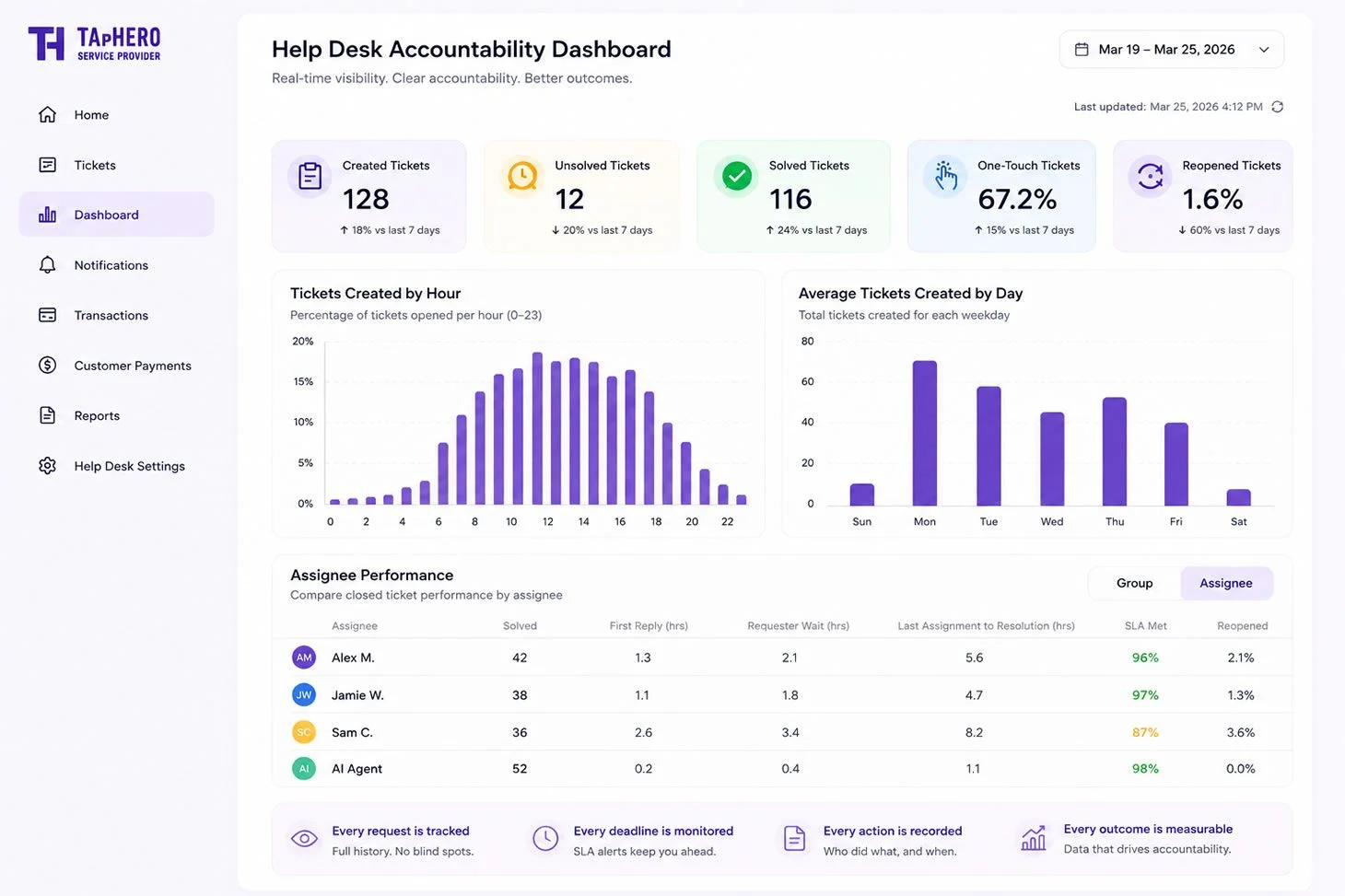The height and width of the screenshot is (896, 1345).
Task: Click the Notifications bell icon
Action: 48,265
